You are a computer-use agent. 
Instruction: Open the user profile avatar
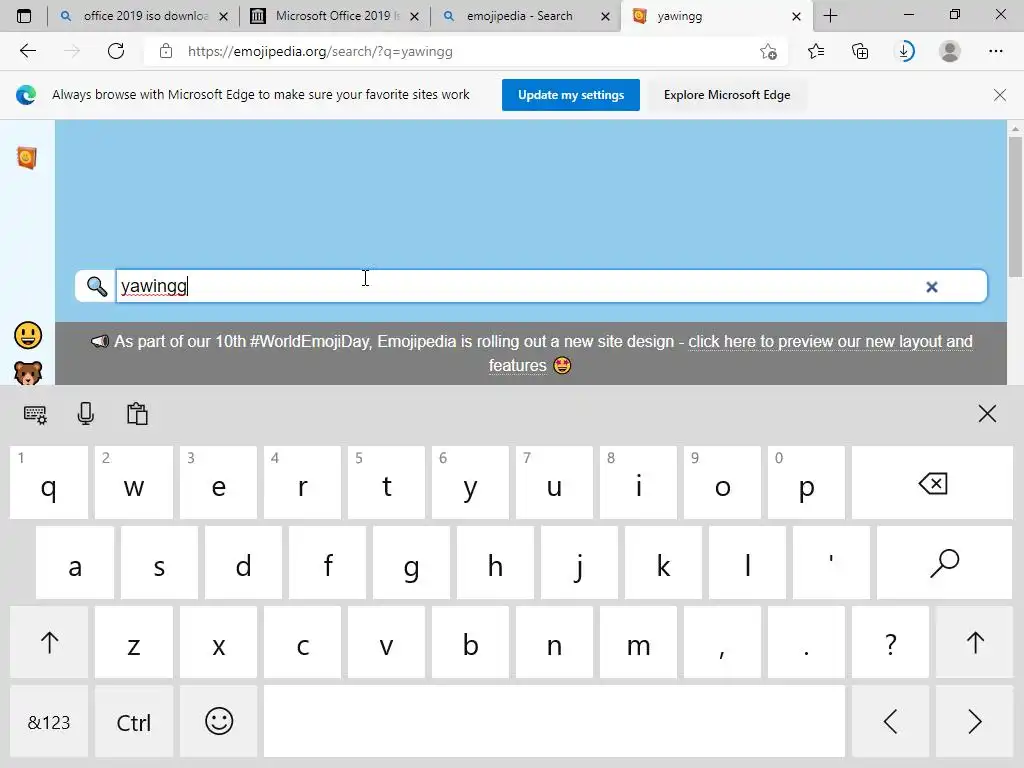(x=950, y=51)
